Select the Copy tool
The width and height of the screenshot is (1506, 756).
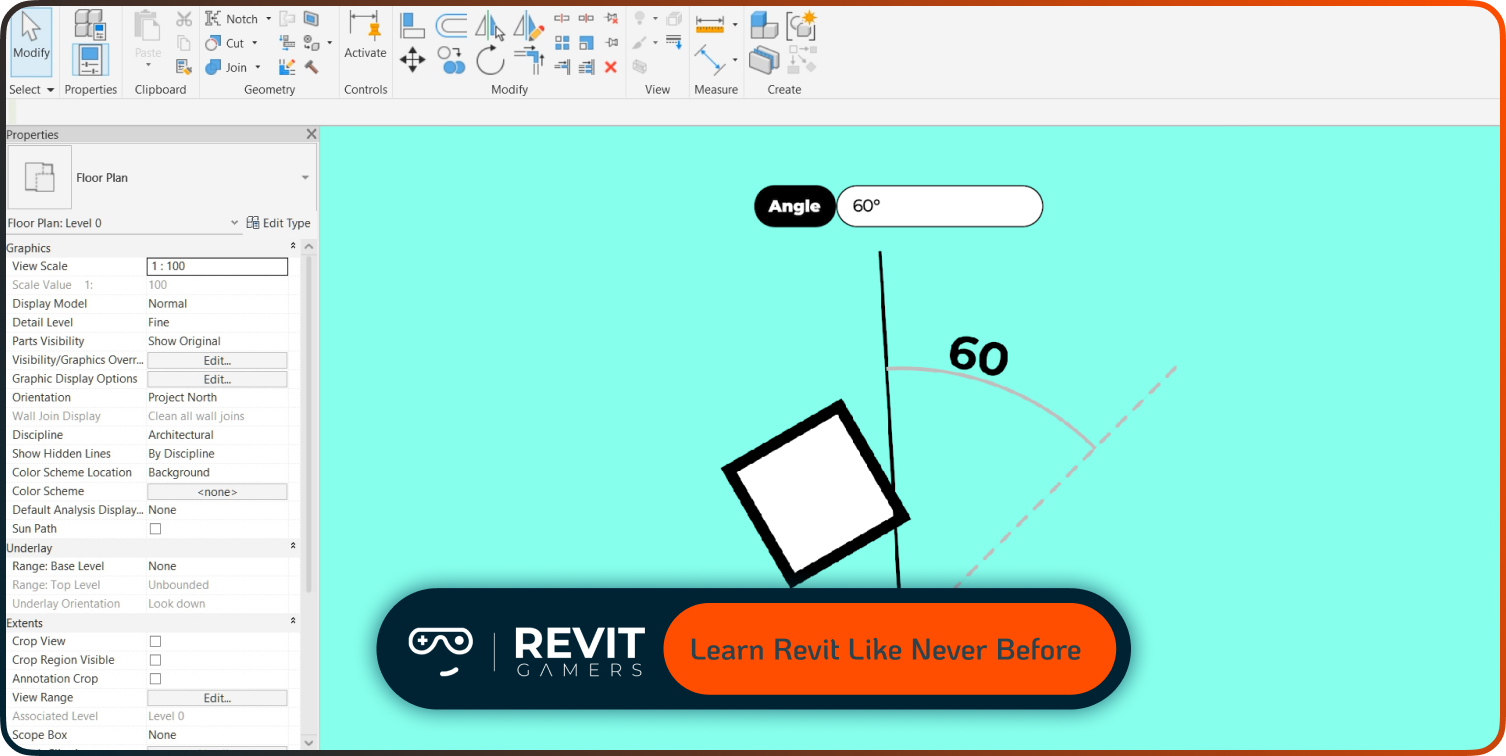(x=450, y=60)
